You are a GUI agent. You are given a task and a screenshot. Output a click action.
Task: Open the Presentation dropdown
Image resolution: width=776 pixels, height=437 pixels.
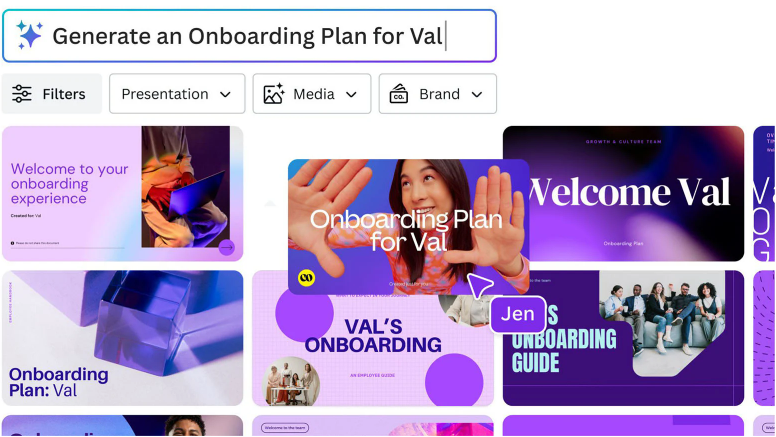[x=177, y=94]
